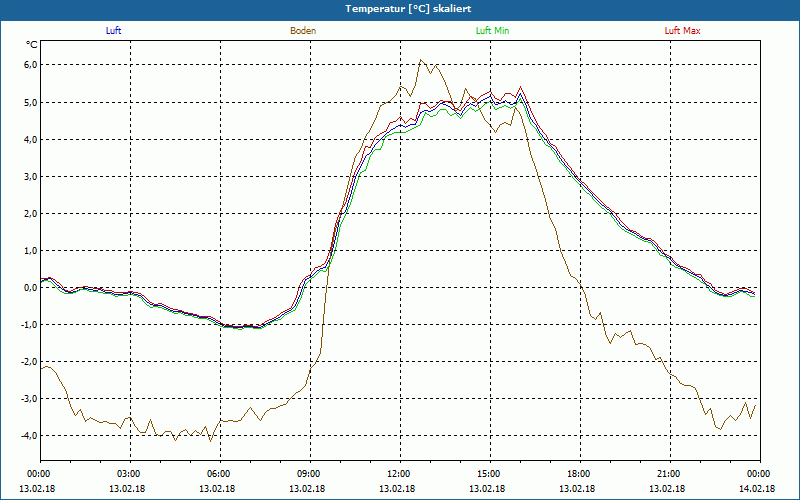
Task: Click the -3,0 y-axis label
Action: coord(29,398)
